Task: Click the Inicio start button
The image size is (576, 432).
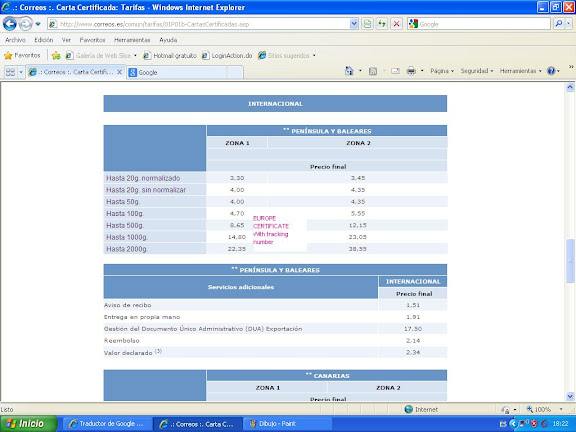Action: click(x=29, y=424)
